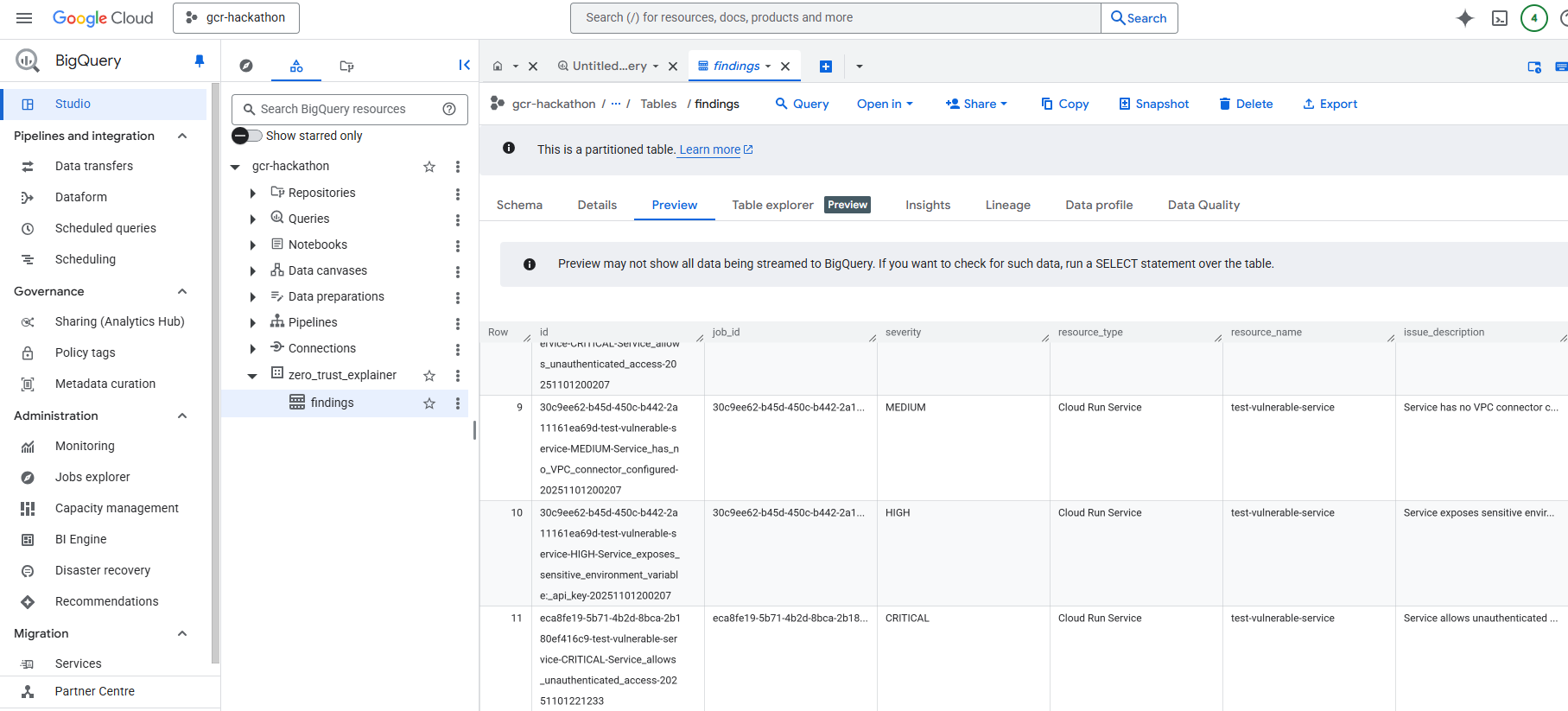Image resolution: width=1568 pixels, height=711 pixels.
Task: Pin BigQuery product in sidebar
Action: [x=200, y=60]
